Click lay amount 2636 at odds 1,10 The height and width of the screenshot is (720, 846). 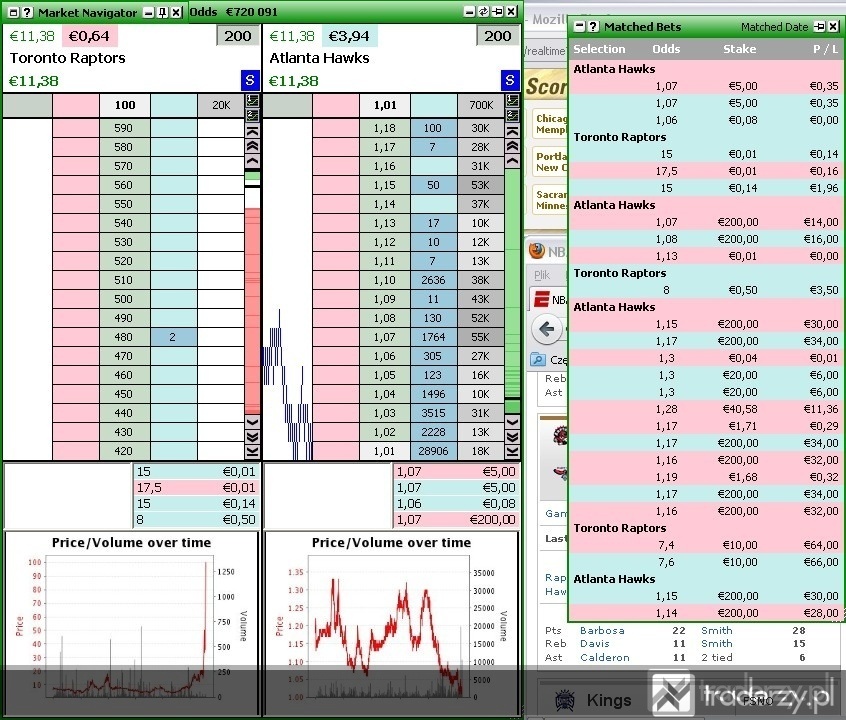coord(433,280)
